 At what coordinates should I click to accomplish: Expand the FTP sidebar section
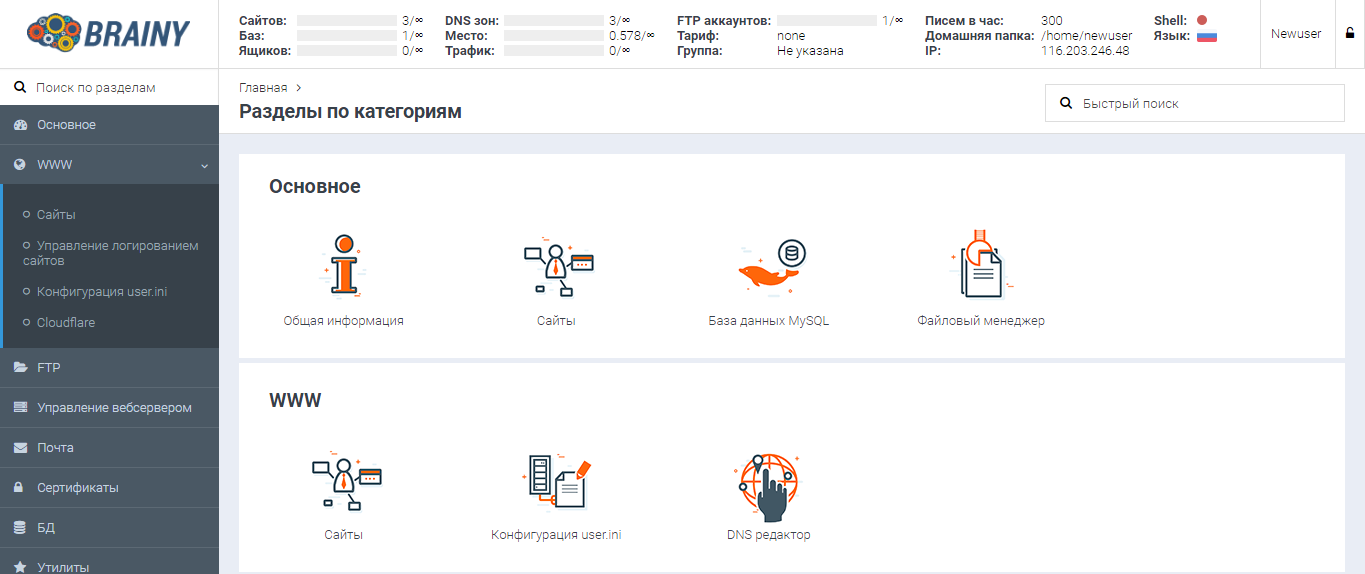pyautogui.click(x=109, y=368)
